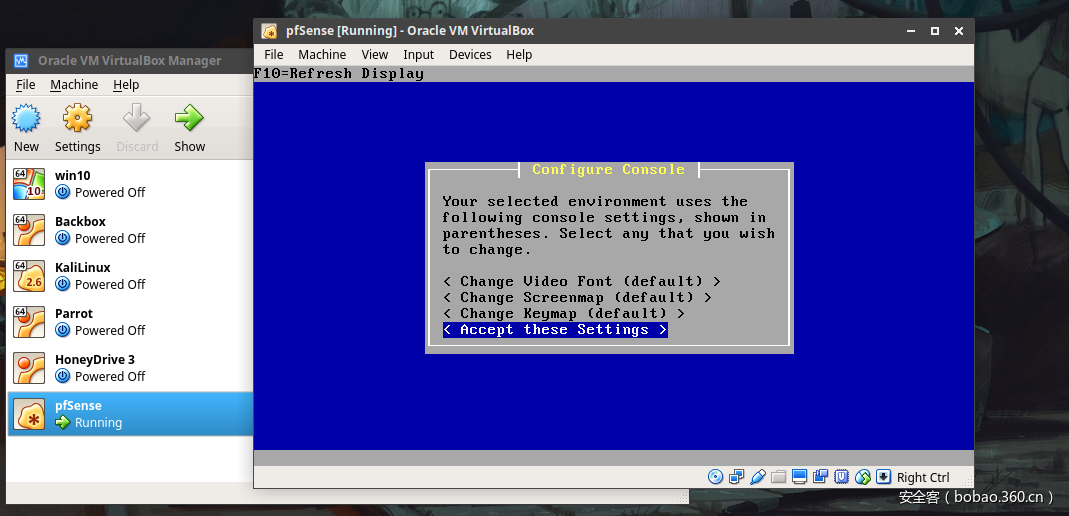Open Help menu in pfSense window
Screen dimensions: 1069x516
point(519,55)
